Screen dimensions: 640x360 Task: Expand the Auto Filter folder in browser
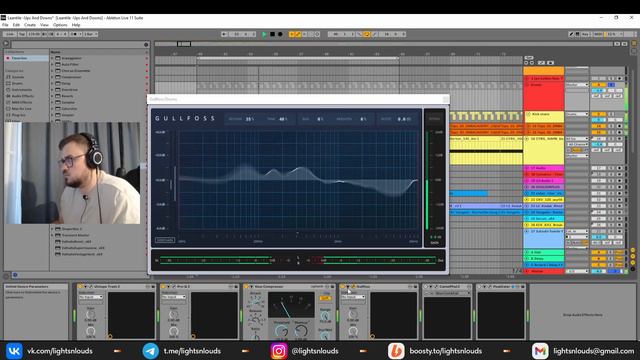[52, 64]
